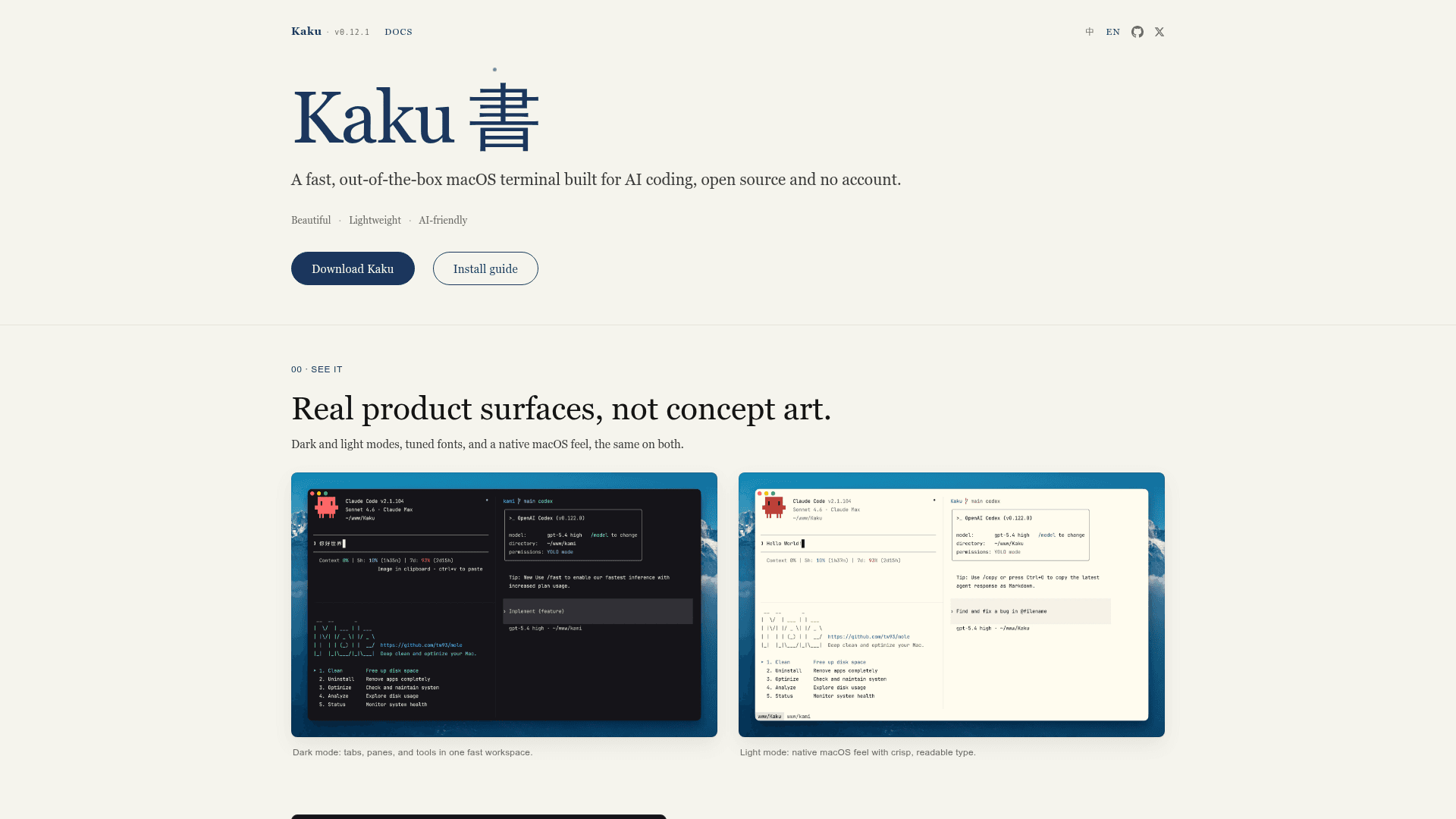Screen dimensions: 1456x819
Task: Click the 'AI-friendly' tagline word
Action: [443, 220]
